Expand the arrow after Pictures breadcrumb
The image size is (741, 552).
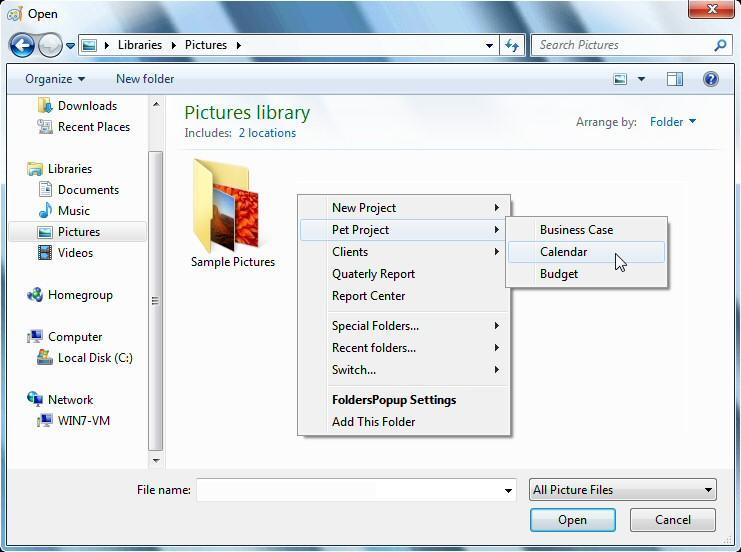[239, 45]
